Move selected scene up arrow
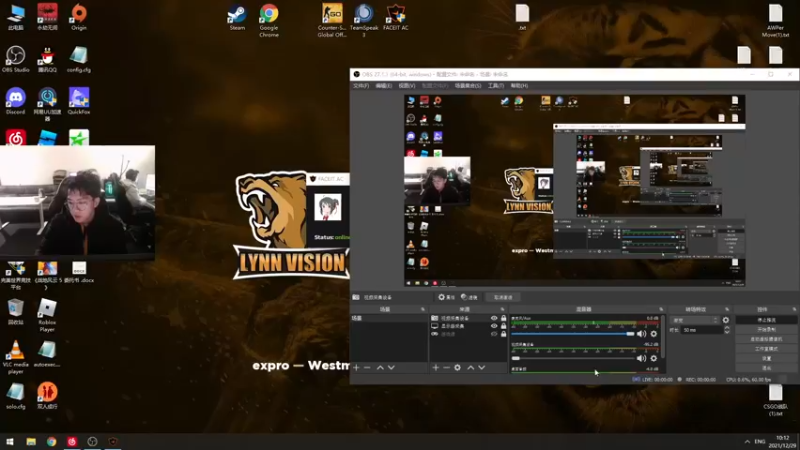Image resolution: width=800 pixels, height=450 pixels. [380, 367]
